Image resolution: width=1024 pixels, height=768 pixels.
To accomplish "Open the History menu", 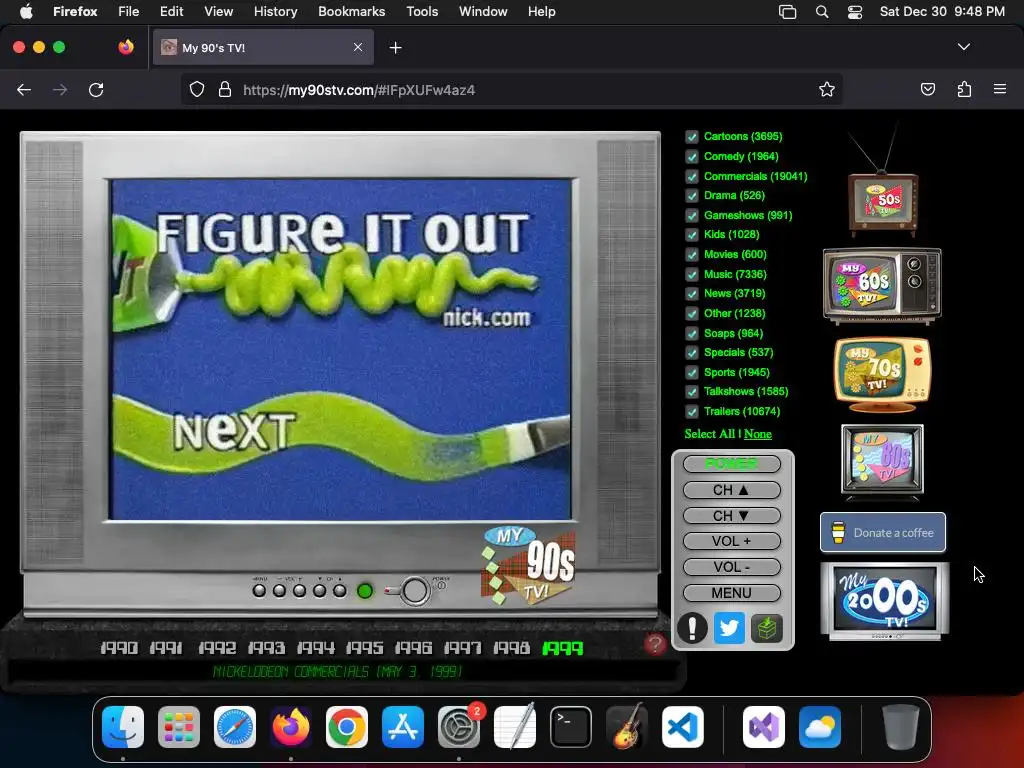I will pyautogui.click(x=275, y=12).
